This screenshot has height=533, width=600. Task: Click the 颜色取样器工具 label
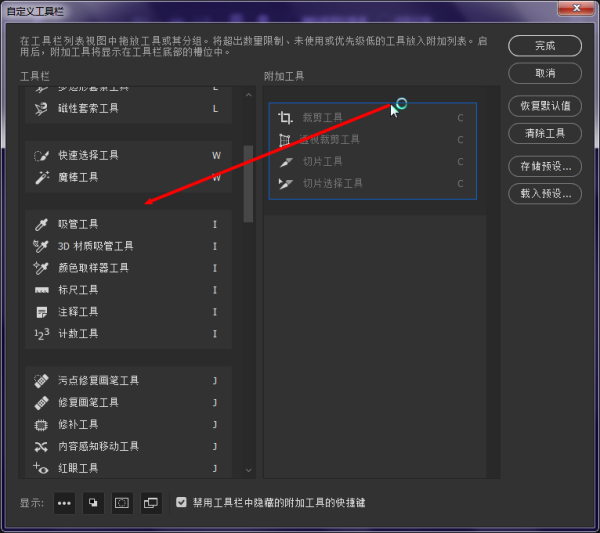click(93, 268)
